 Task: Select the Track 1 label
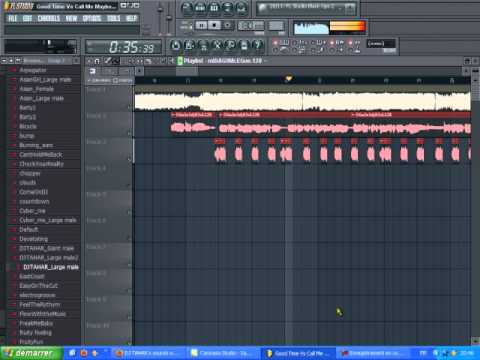click(x=96, y=90)
